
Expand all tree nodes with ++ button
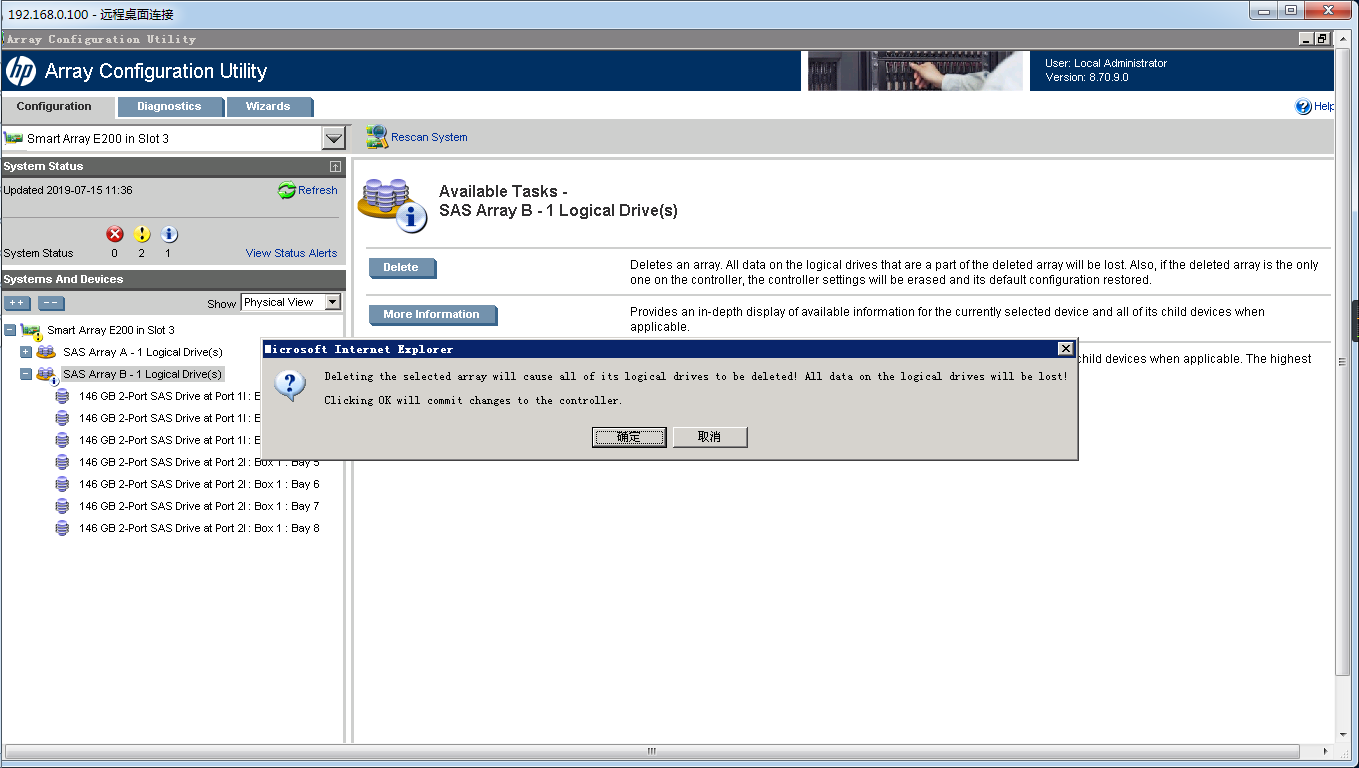click(x=18, y=303)
